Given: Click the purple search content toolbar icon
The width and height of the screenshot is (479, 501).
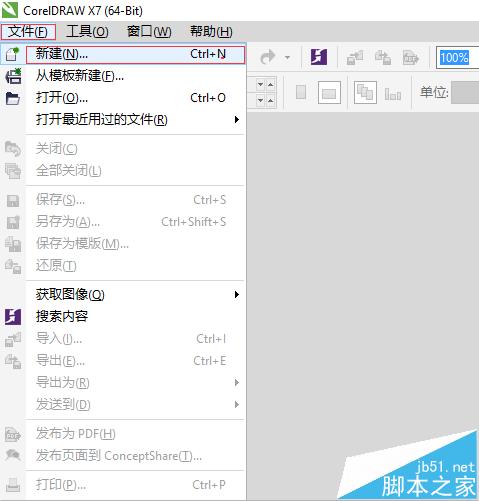Looking at the screenshot, I should pos(319,57).
